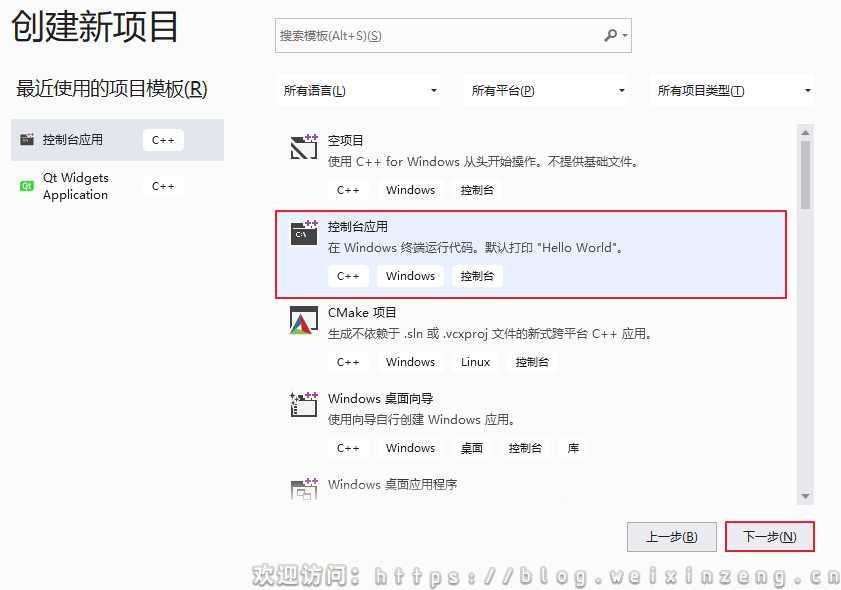Viewport: 841px width, 590px height.
Task: Click the recent 控制台应用 folder icon
Action: pos(27,139)
